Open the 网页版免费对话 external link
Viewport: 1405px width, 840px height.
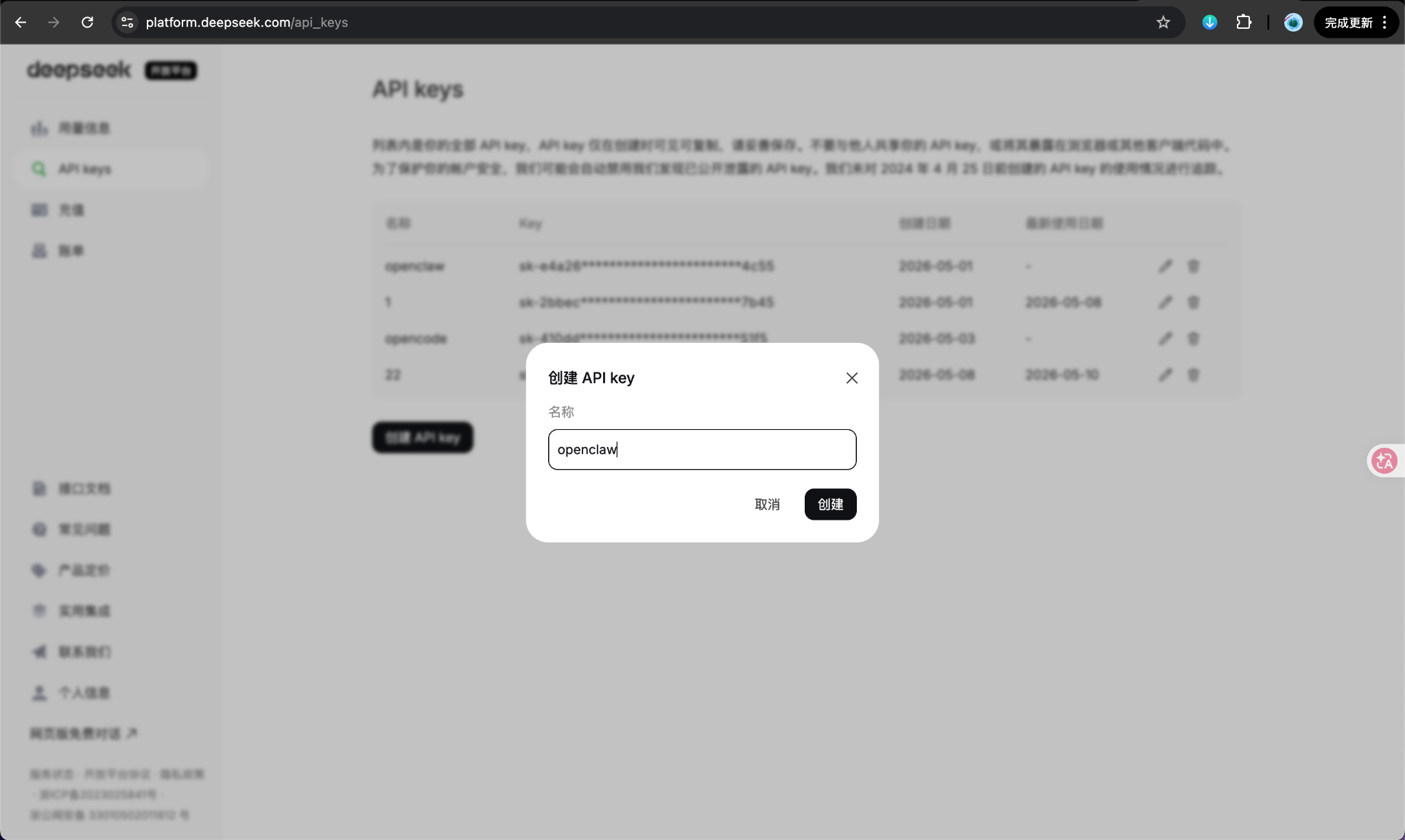(x=84, y=733)
